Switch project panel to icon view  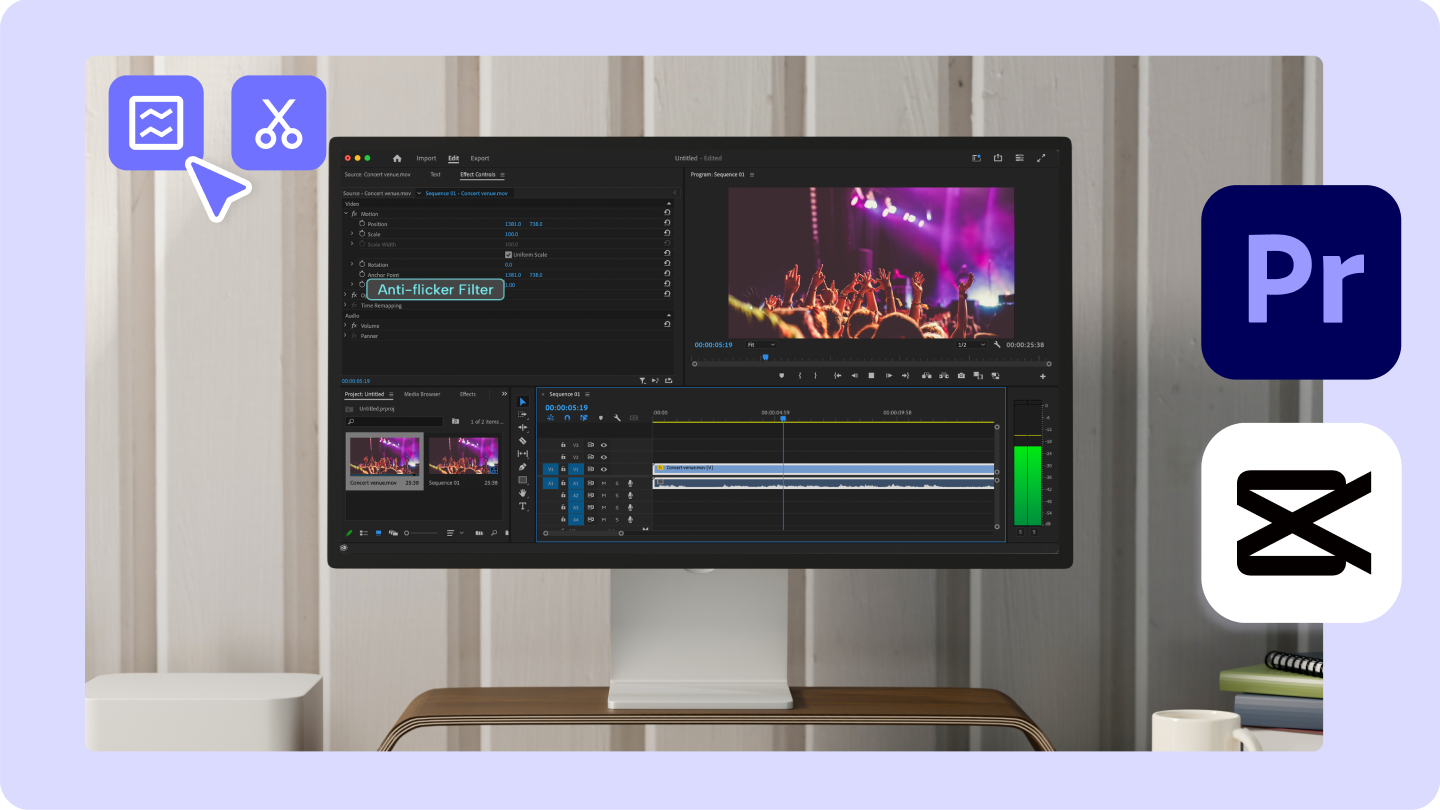point(378,533)
